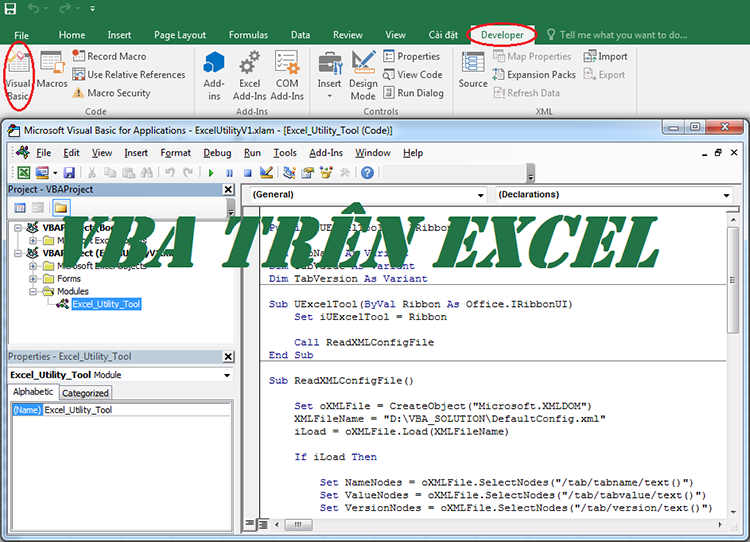Click the Design Mode ribbon icon
Viewport: 750px width, 542px height.
363,76
